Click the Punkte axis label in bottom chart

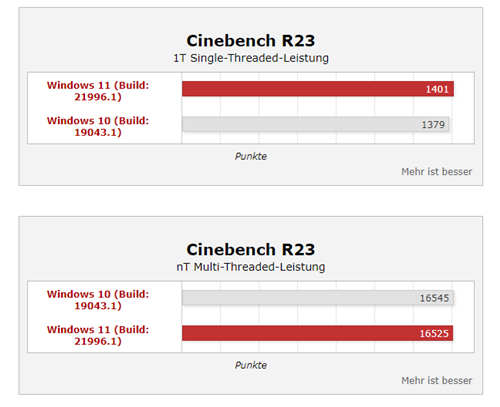click(251, 365)
